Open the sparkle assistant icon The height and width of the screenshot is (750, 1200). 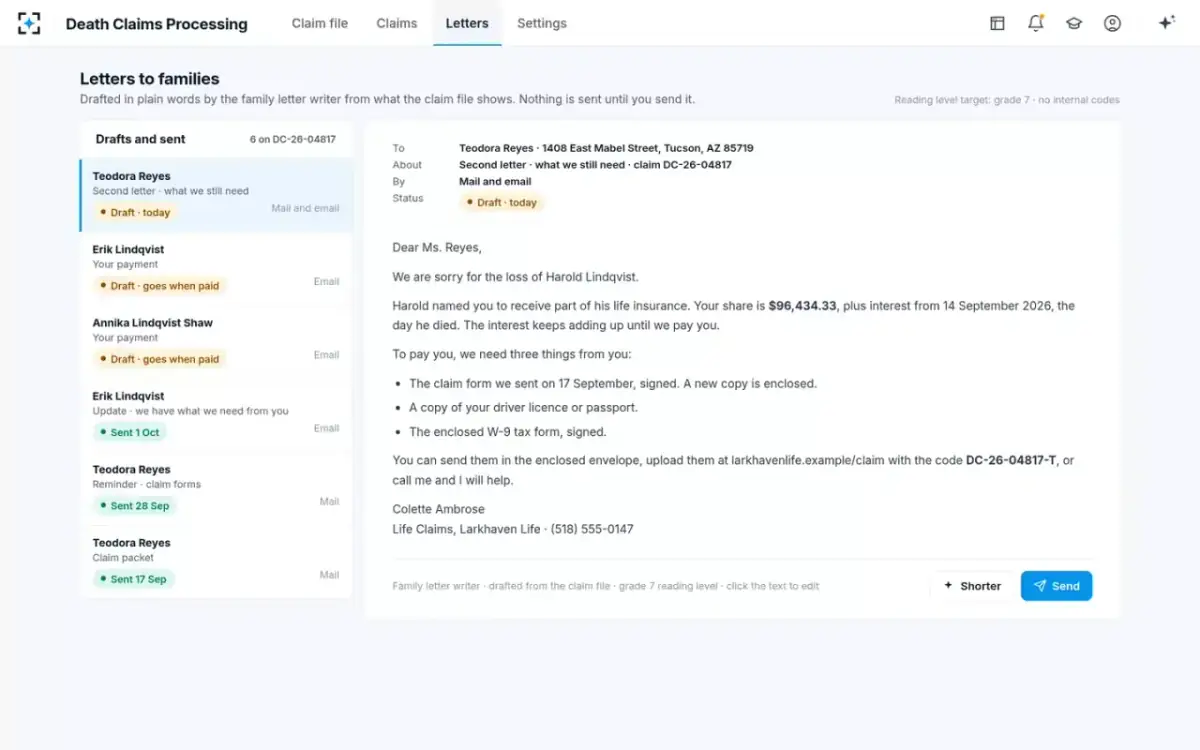tap(1166, 23)
